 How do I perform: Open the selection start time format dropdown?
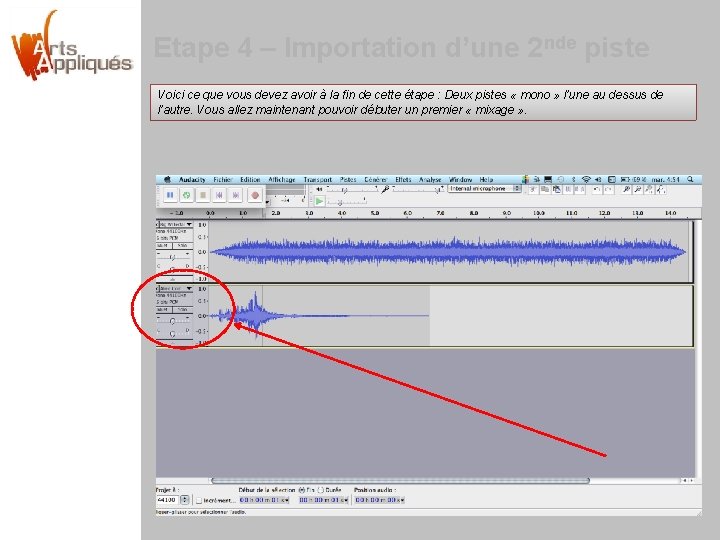point(286,500)
